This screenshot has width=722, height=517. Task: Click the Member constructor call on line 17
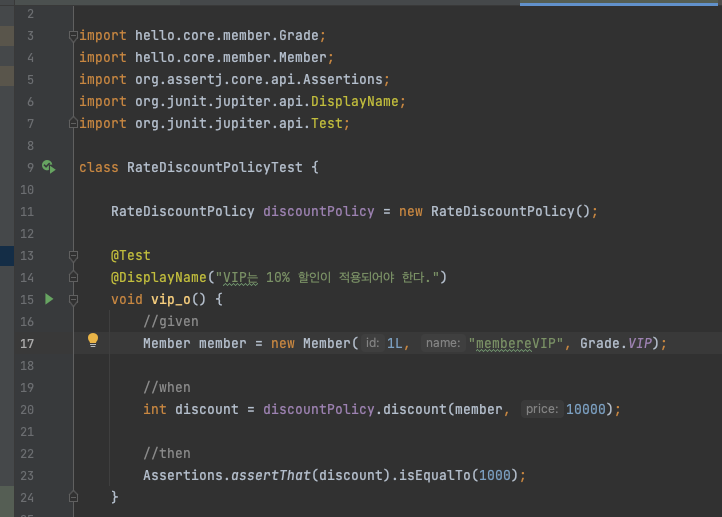coord(326,343)
